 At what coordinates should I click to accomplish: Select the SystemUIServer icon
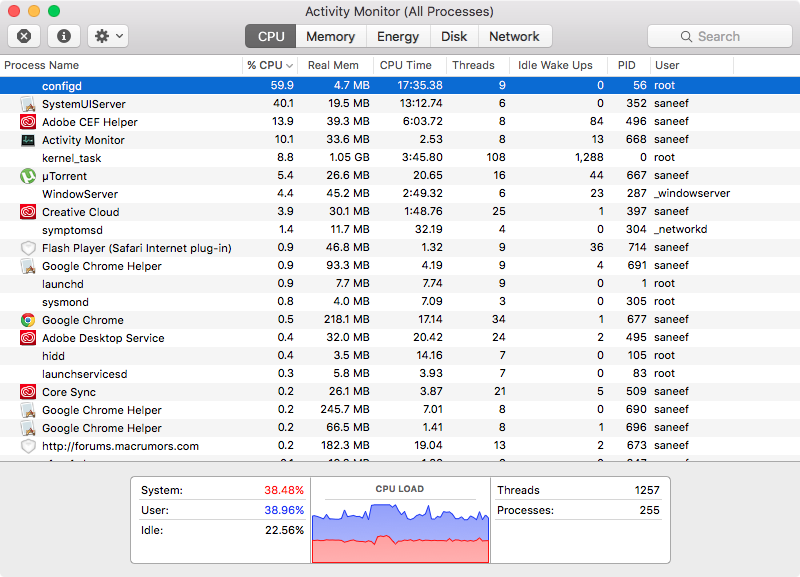28,104
